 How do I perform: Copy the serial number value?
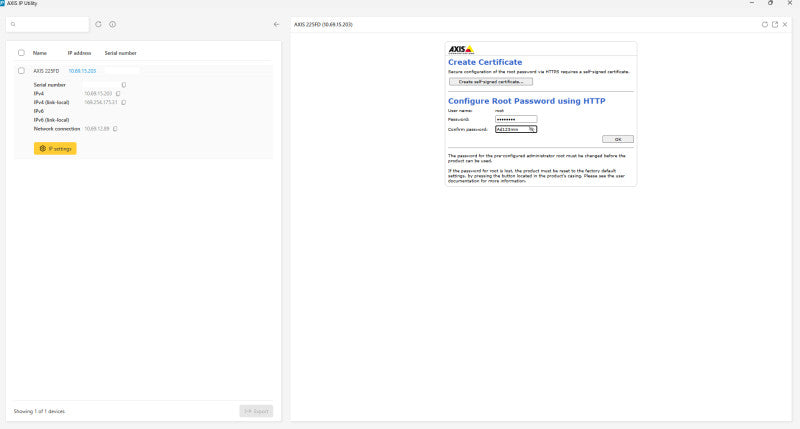click(123, 85)
